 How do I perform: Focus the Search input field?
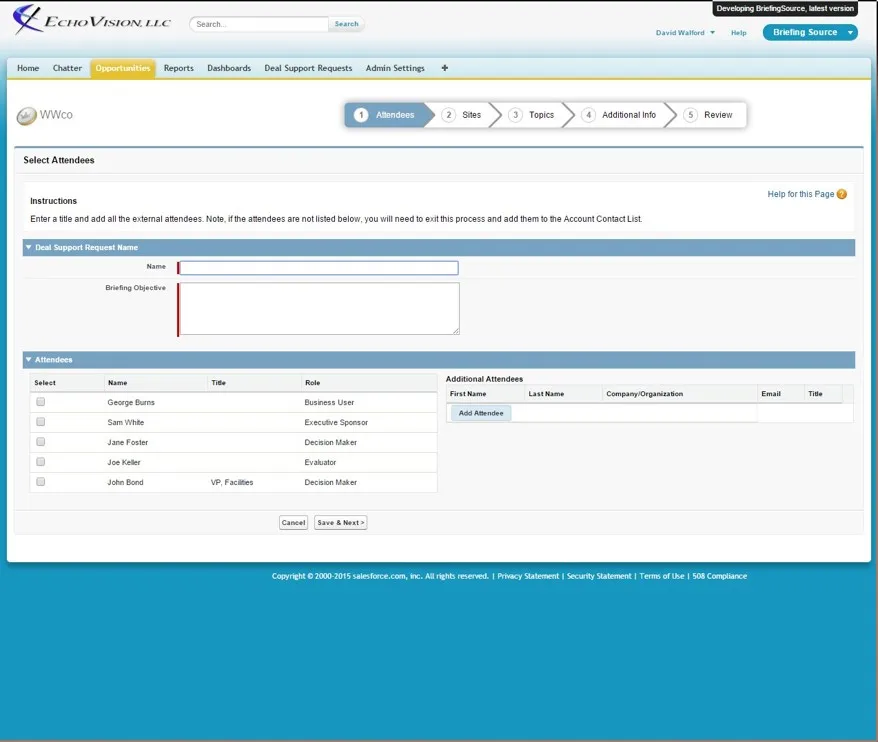tap(259, 24)
